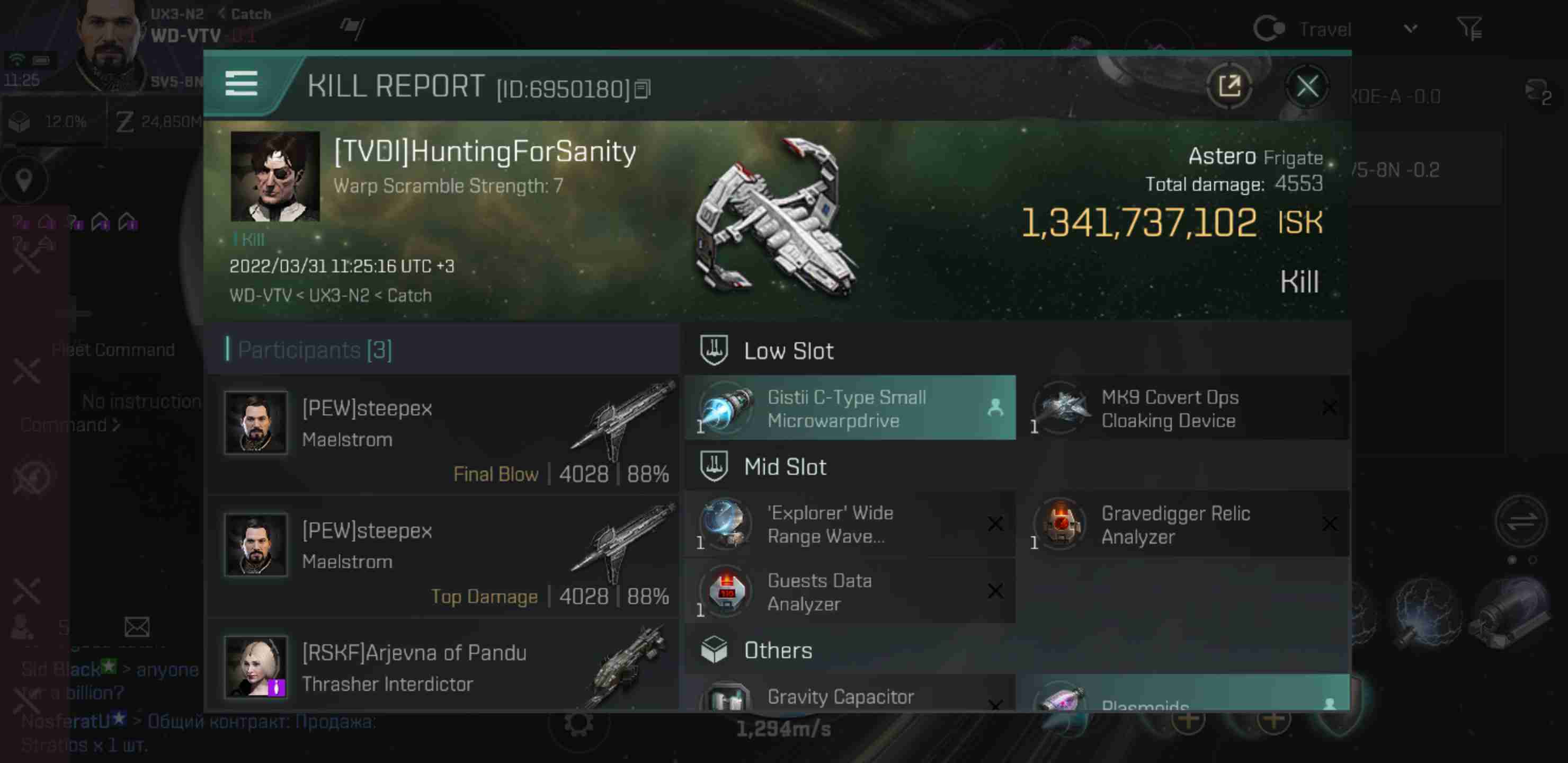Select the Participants tab
The image size is (1568, 763).
tap(314, 349)
